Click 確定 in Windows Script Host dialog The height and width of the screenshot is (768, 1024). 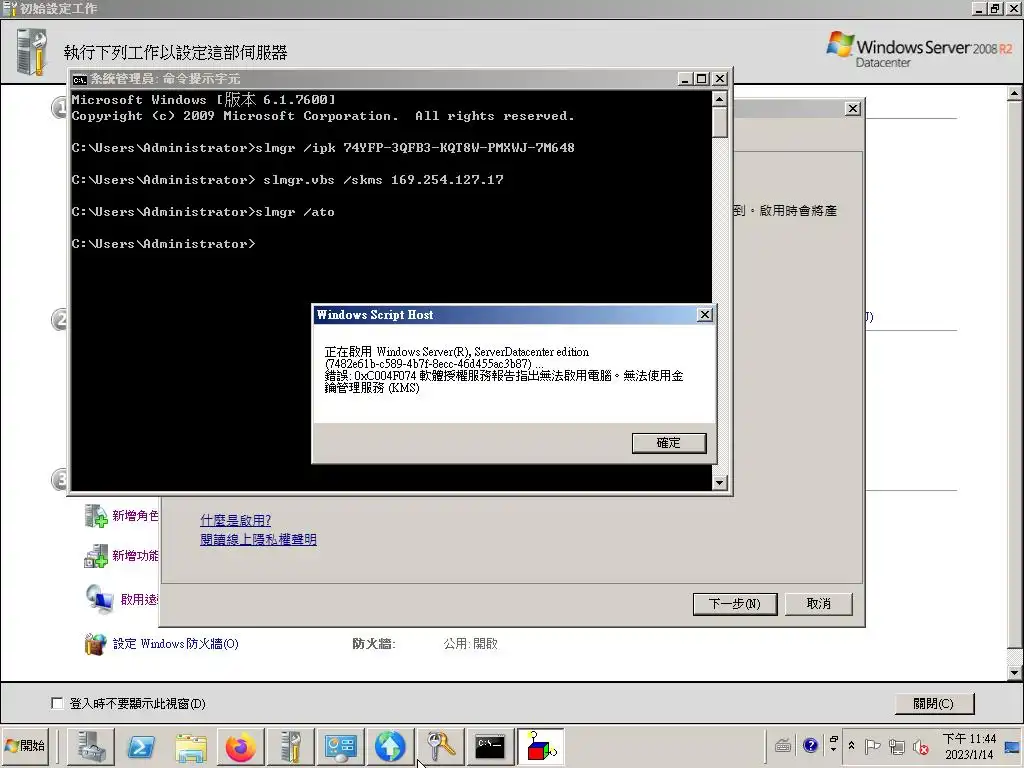(x=669, y=443)
